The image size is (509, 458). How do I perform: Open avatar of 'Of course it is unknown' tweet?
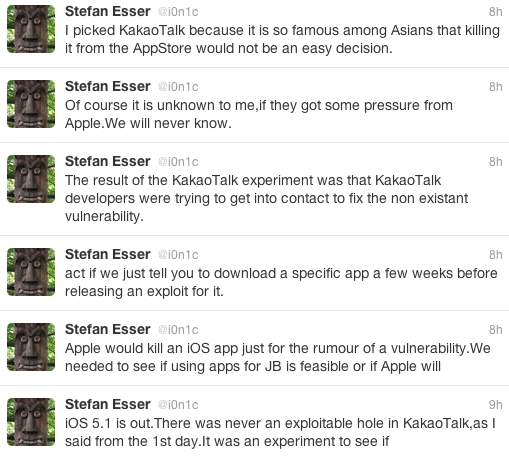(x=31, y=104)
